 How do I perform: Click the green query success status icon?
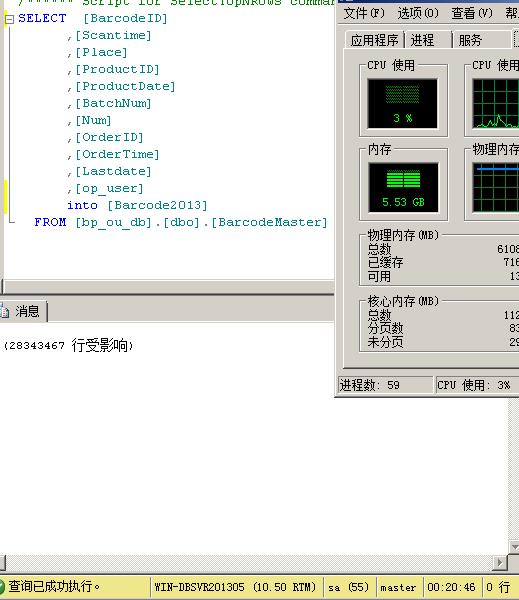(2, 587)
